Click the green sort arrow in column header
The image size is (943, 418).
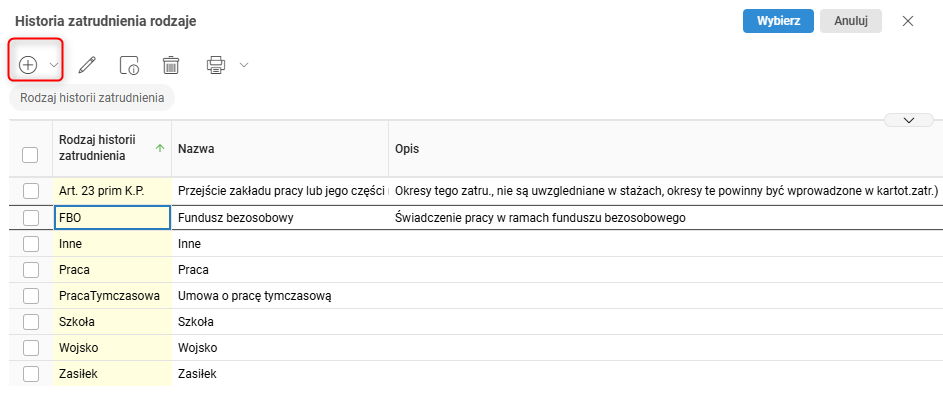click(x=161, y=148)
